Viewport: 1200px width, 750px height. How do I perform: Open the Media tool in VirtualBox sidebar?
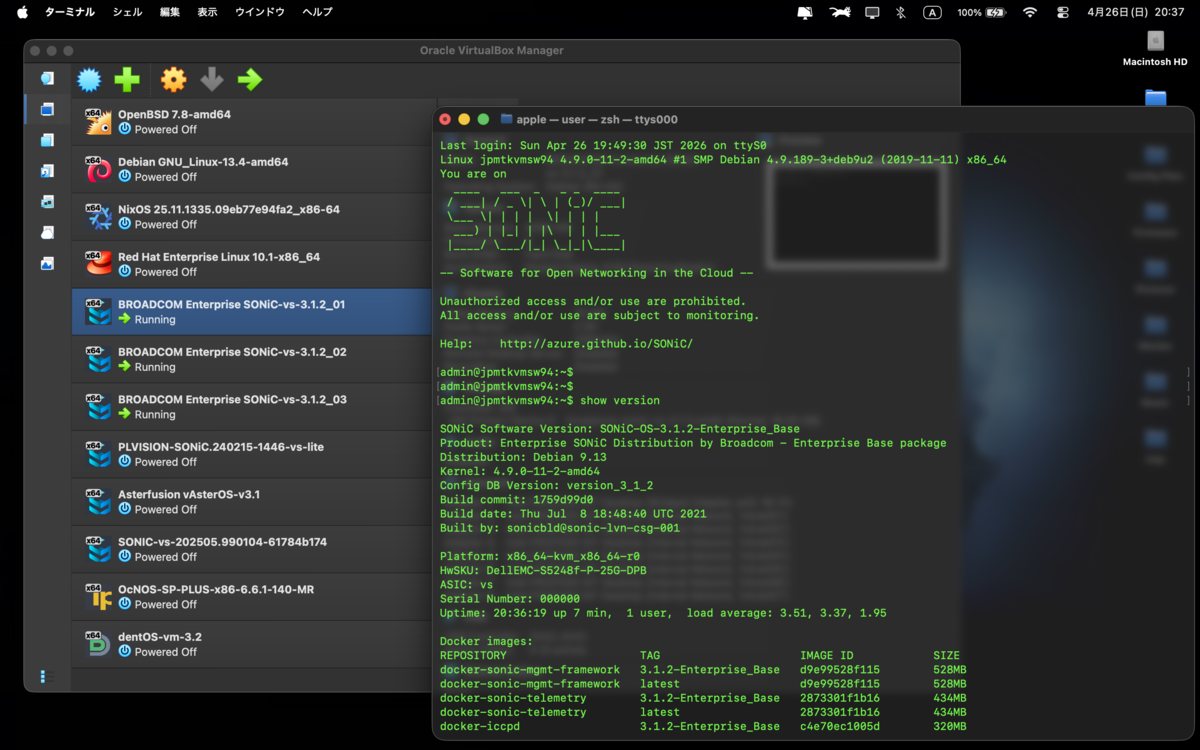[47, 171]
